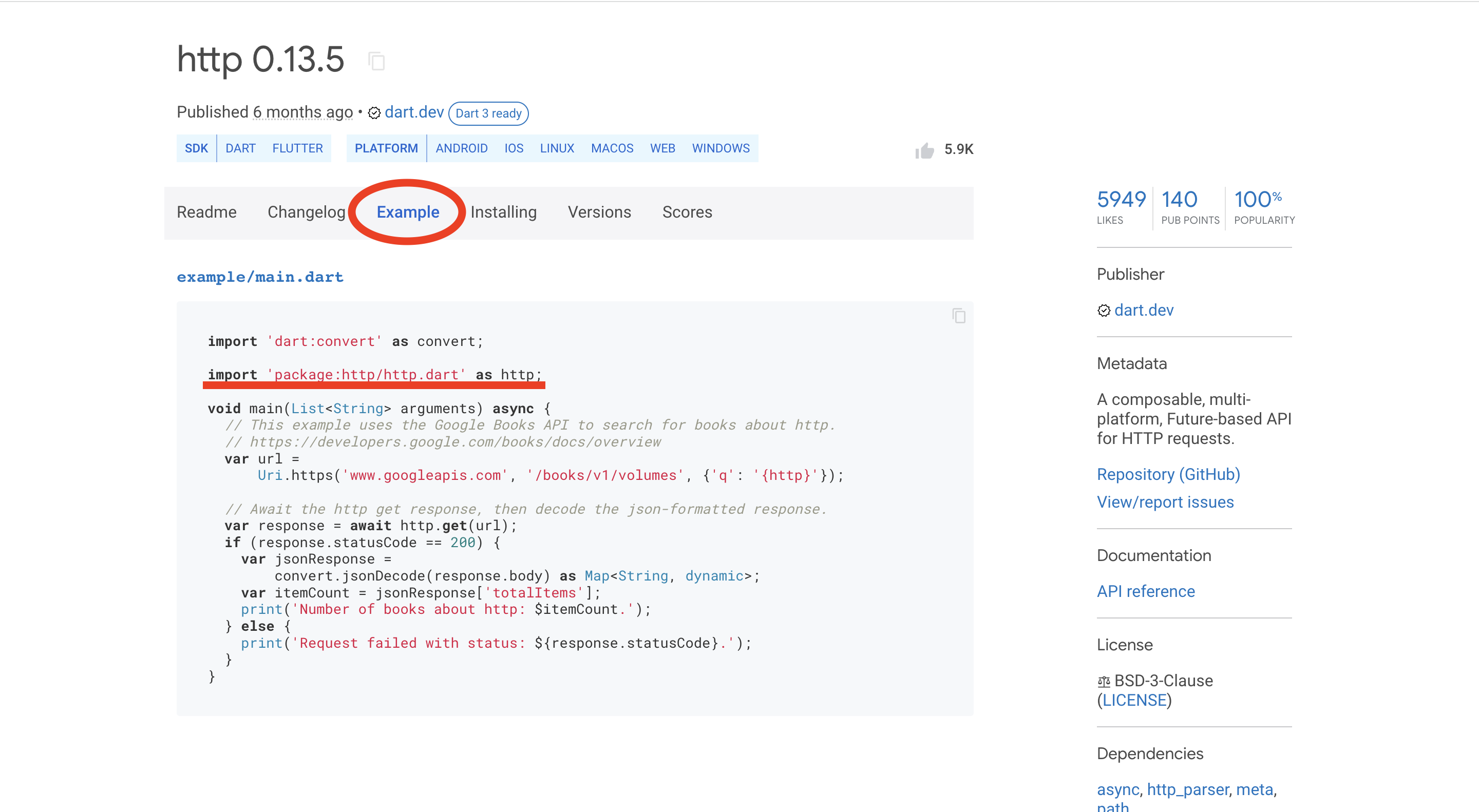The image size is (1479, 812).
Task: Select the FLUTTER SDK tag
Action: click(297, 149)
